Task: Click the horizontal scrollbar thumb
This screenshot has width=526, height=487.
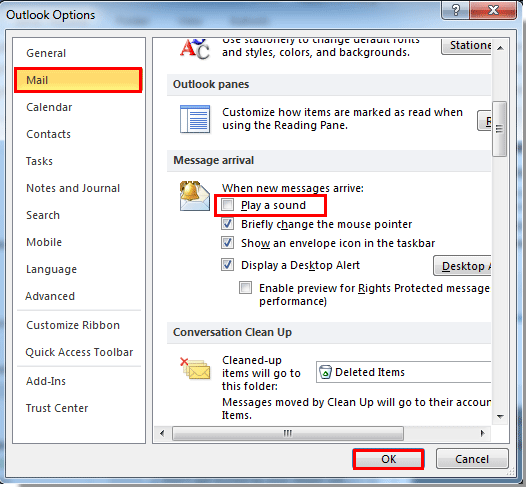Action: (x=288, y=433)
